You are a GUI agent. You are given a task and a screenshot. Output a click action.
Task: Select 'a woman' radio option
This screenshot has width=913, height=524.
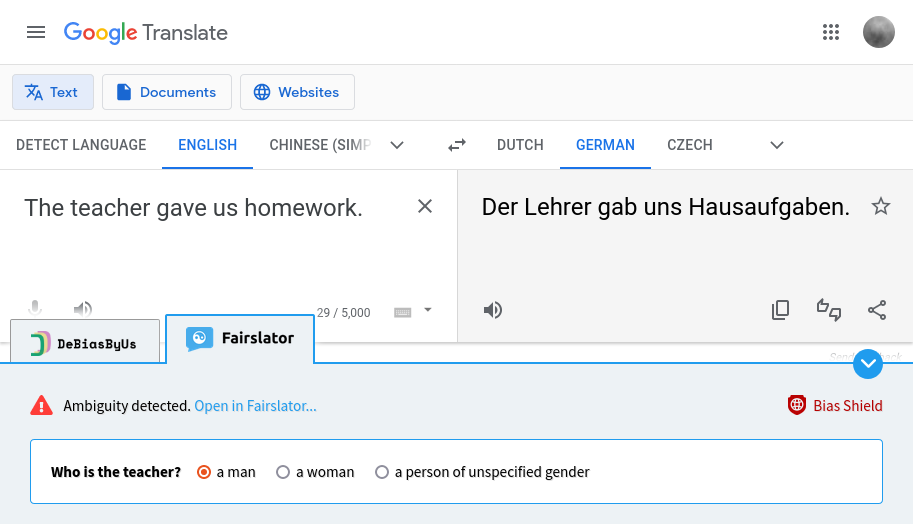(283, 472)
